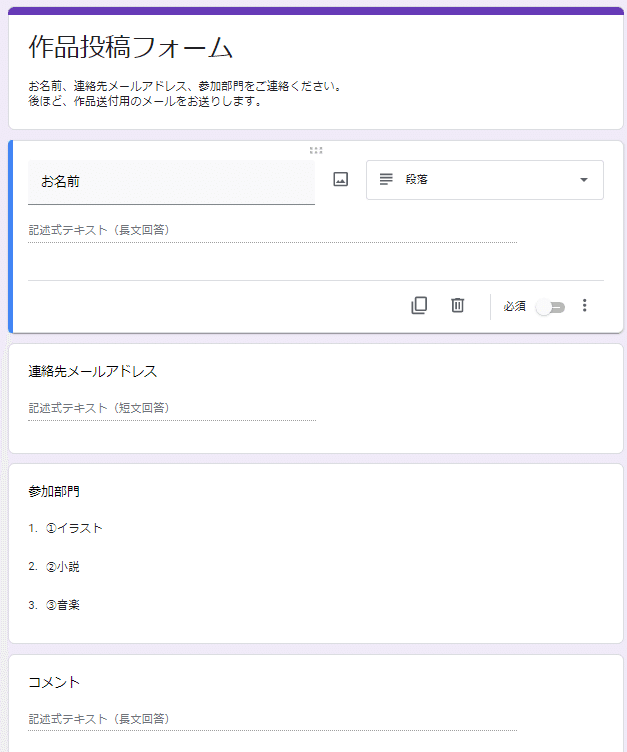
Task: Open the three-dot more options menu
Action: tap(584, 306)
